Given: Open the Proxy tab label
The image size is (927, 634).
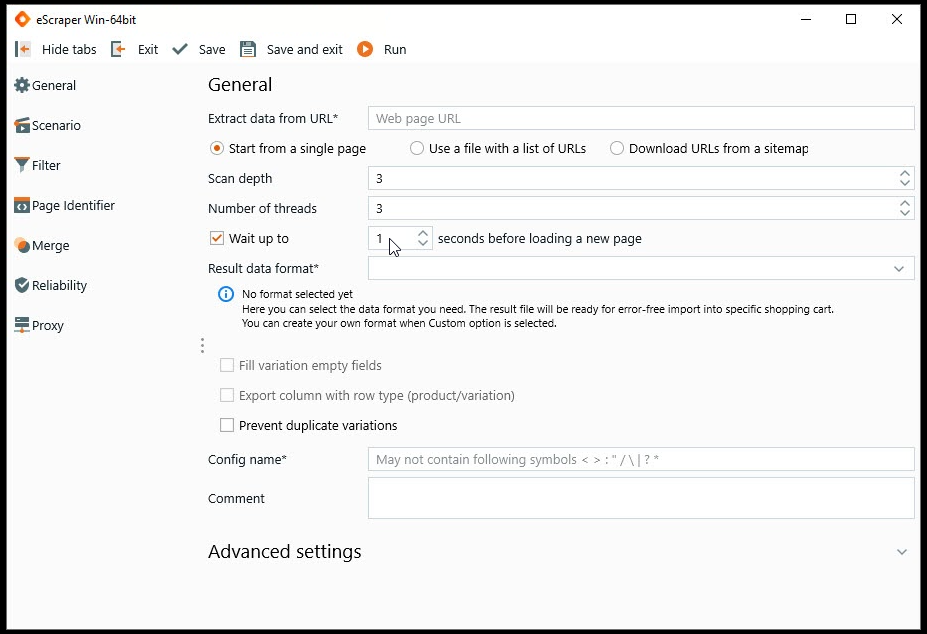Looking at the screenshot, I should 48,325.
